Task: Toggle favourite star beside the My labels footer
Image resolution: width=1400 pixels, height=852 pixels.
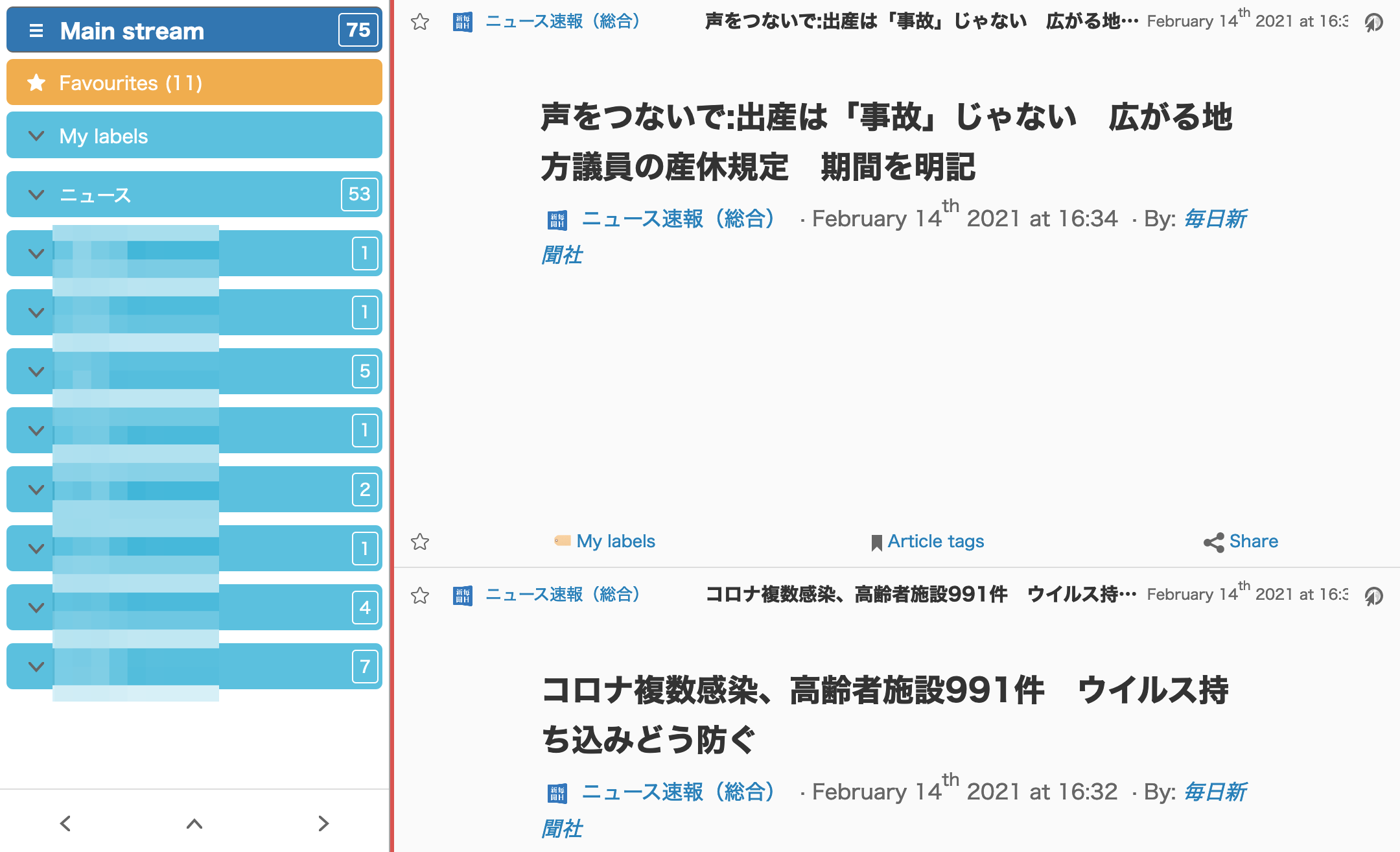Action: click(420, 541)
